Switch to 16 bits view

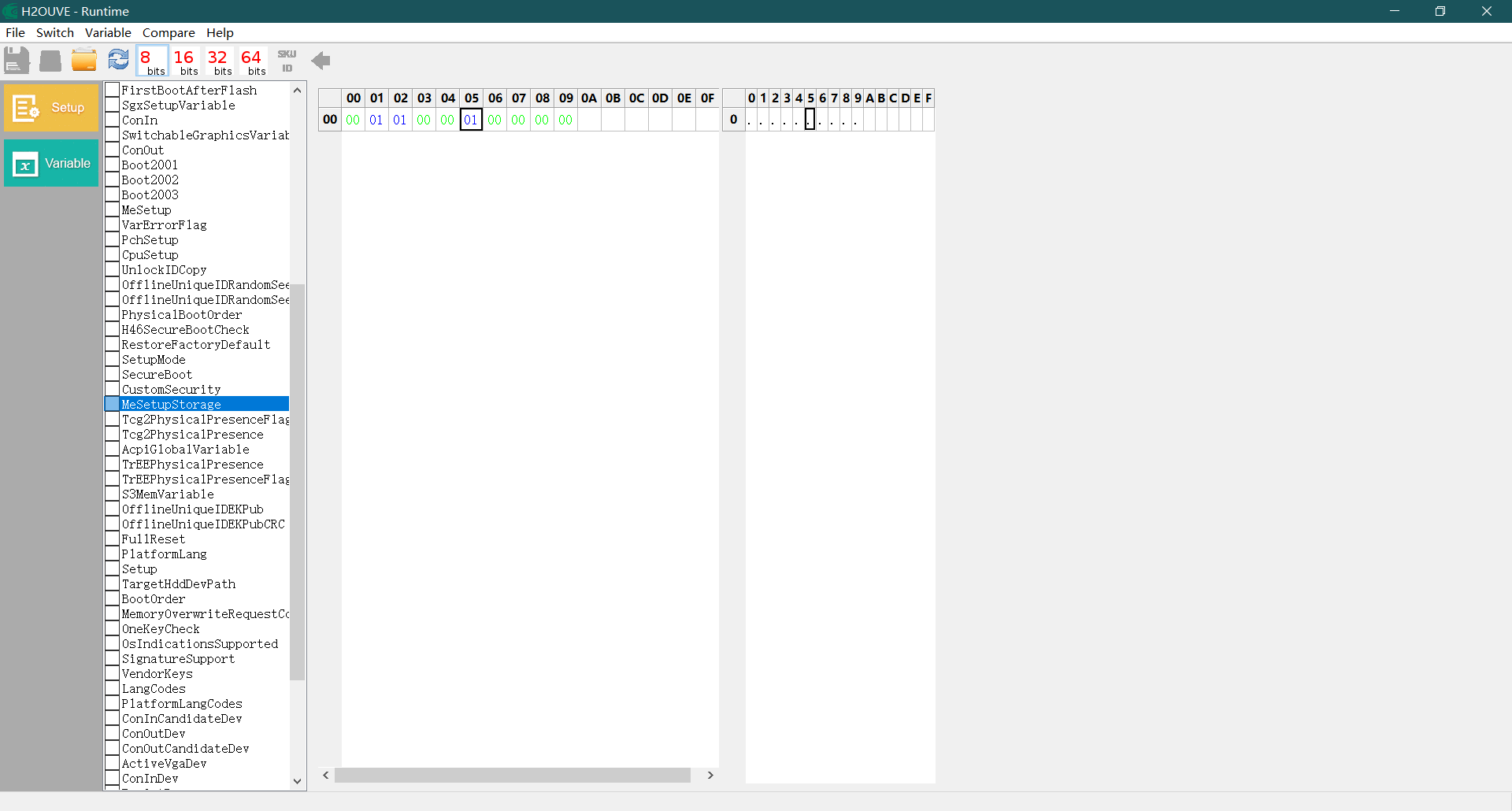[x=185, y=61]
